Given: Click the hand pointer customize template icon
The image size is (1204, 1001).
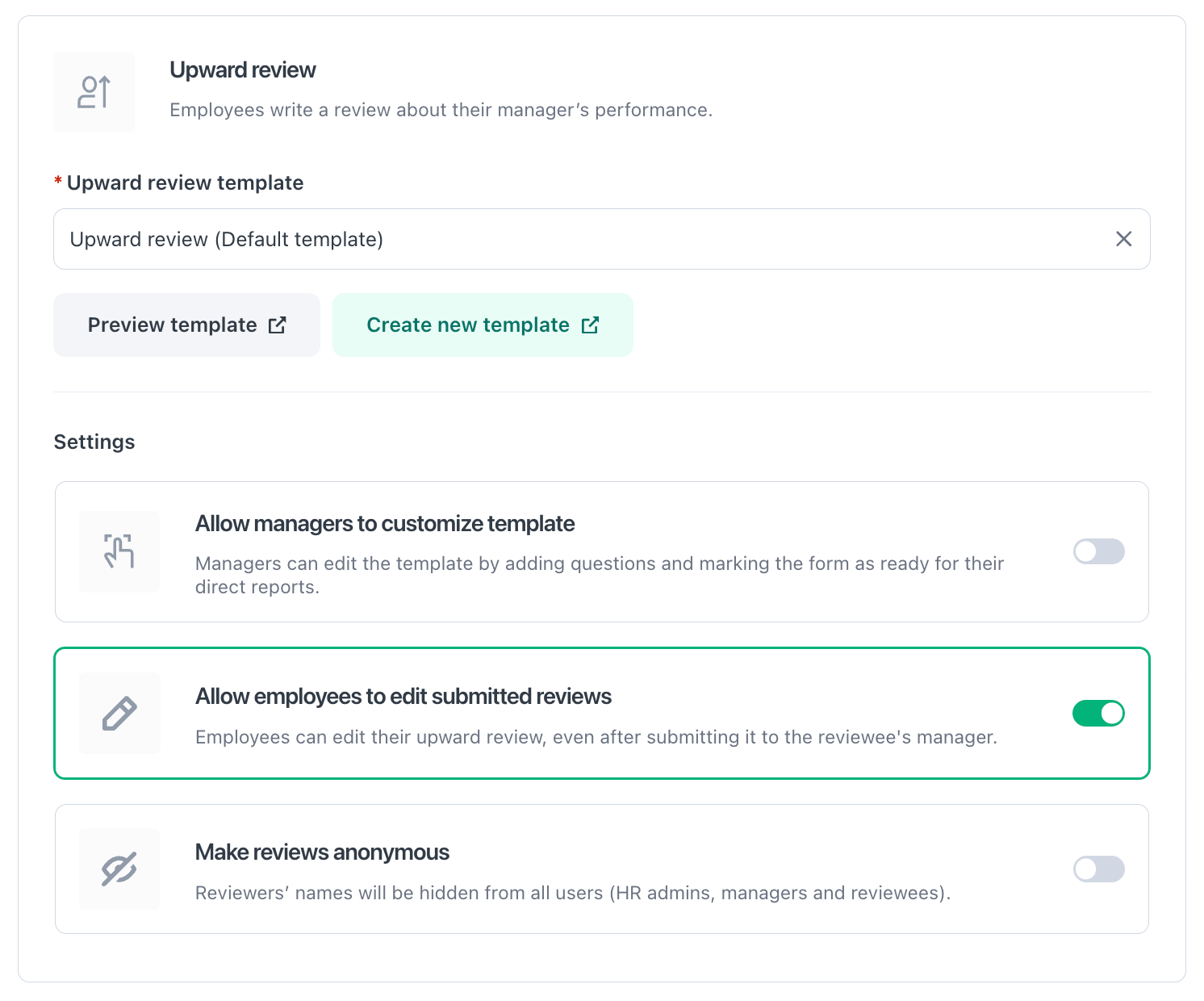Looking at the screenshot, I should click(x=119, y=551).
